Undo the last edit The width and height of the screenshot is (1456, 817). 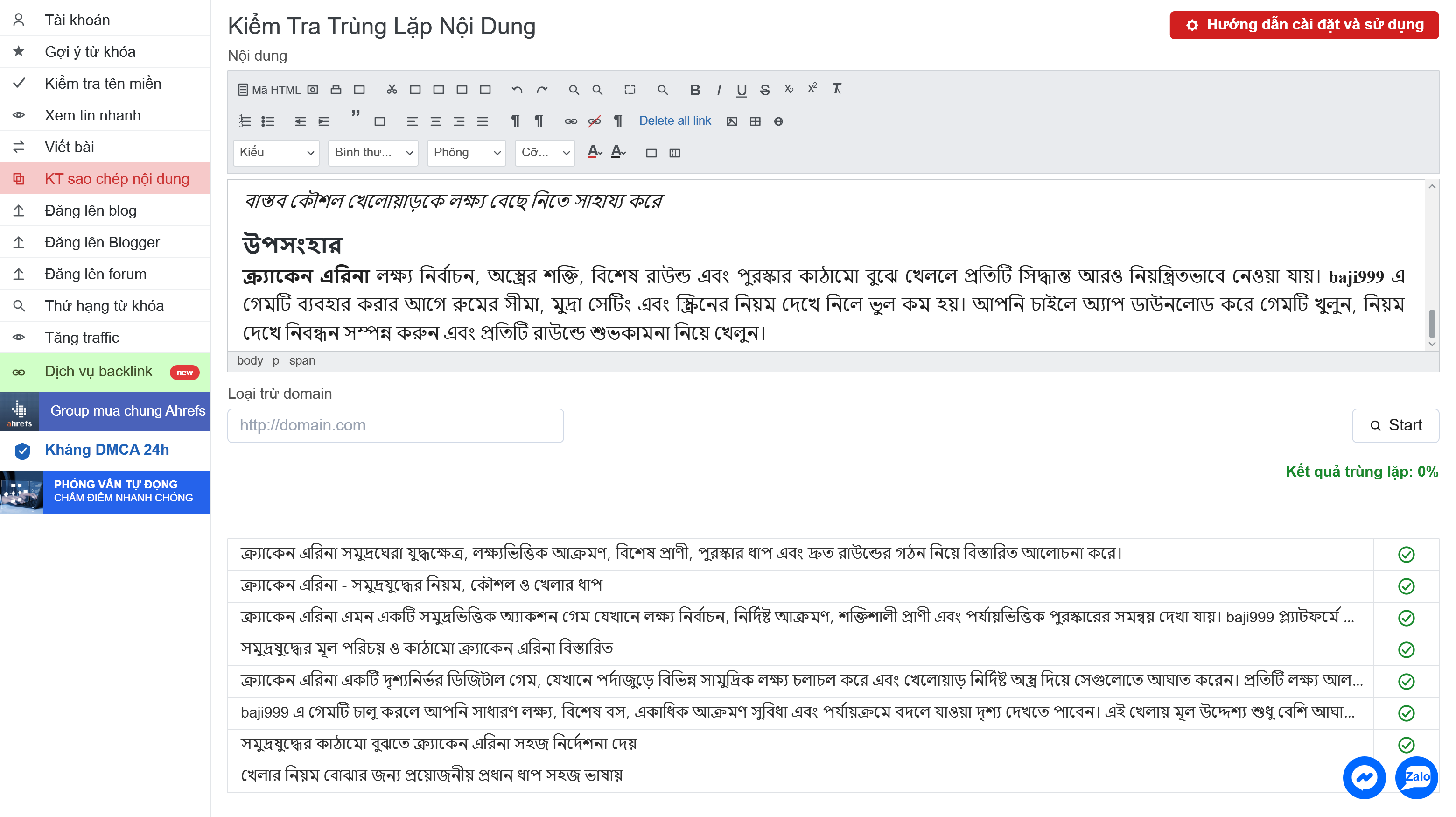click(517, 89)
